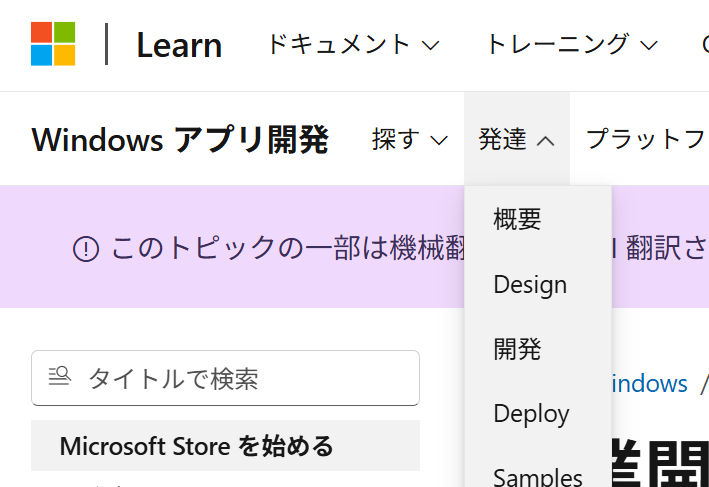
Task: Open the Windows breadcrumb link
Action: point(649,383)
